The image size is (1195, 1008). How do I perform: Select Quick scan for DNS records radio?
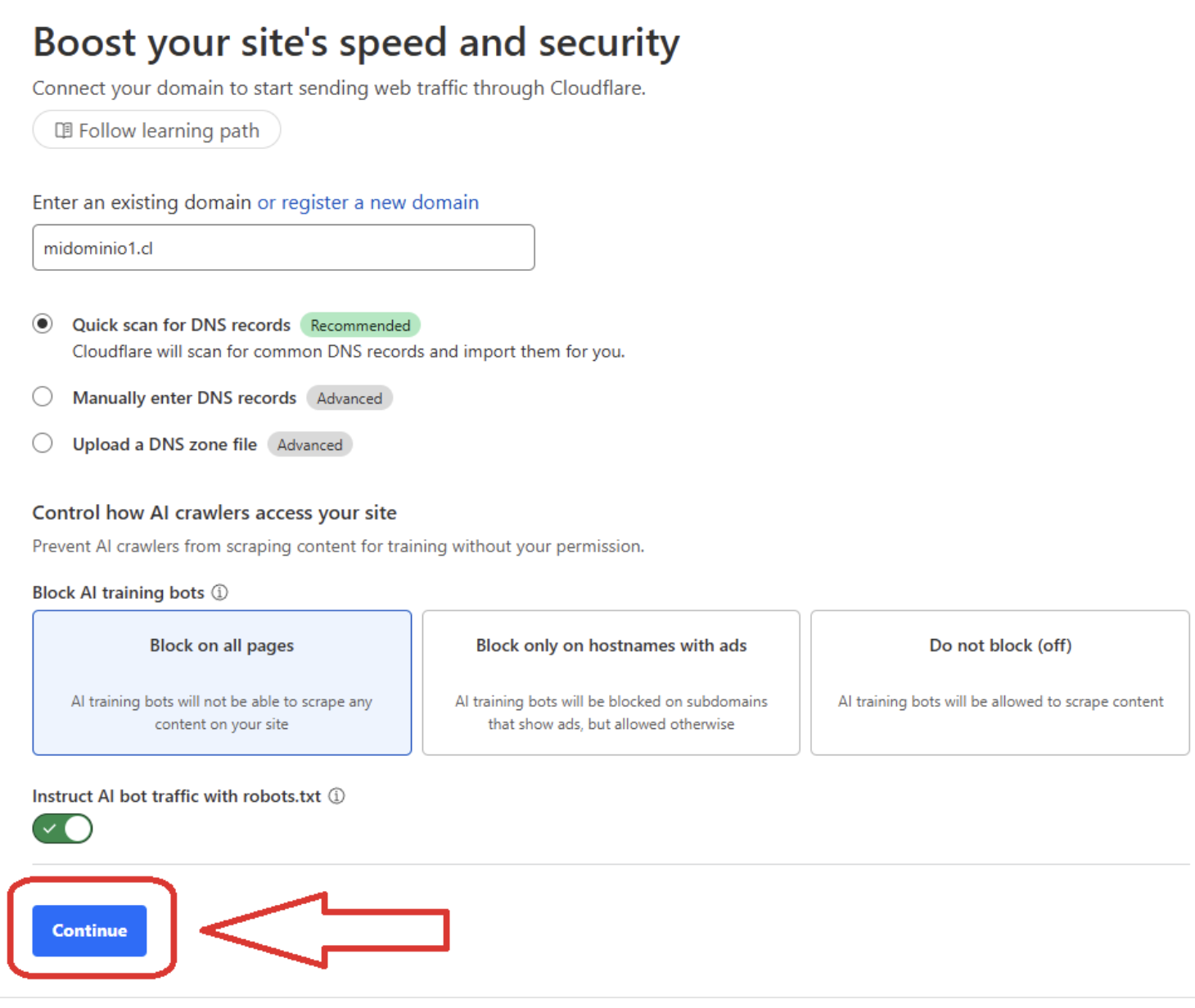click(43, 324)
